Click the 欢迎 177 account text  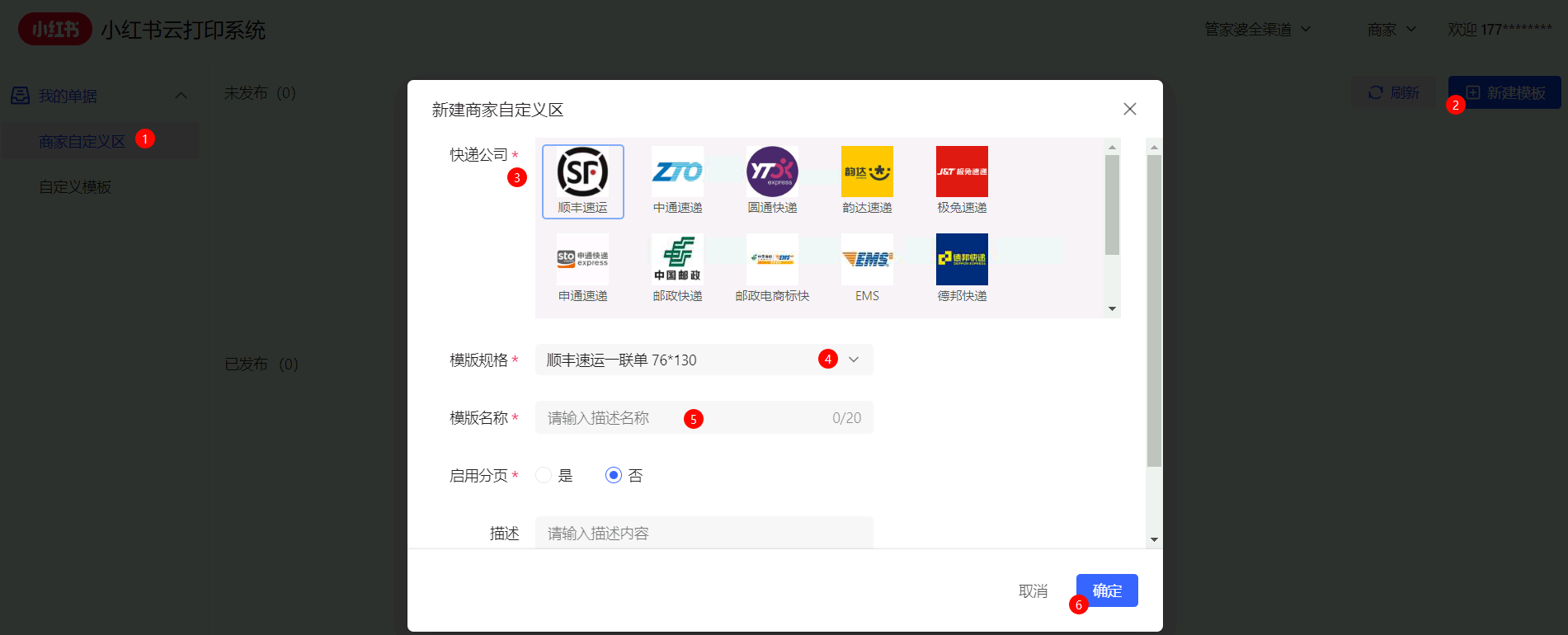[x=1500, y=30]
